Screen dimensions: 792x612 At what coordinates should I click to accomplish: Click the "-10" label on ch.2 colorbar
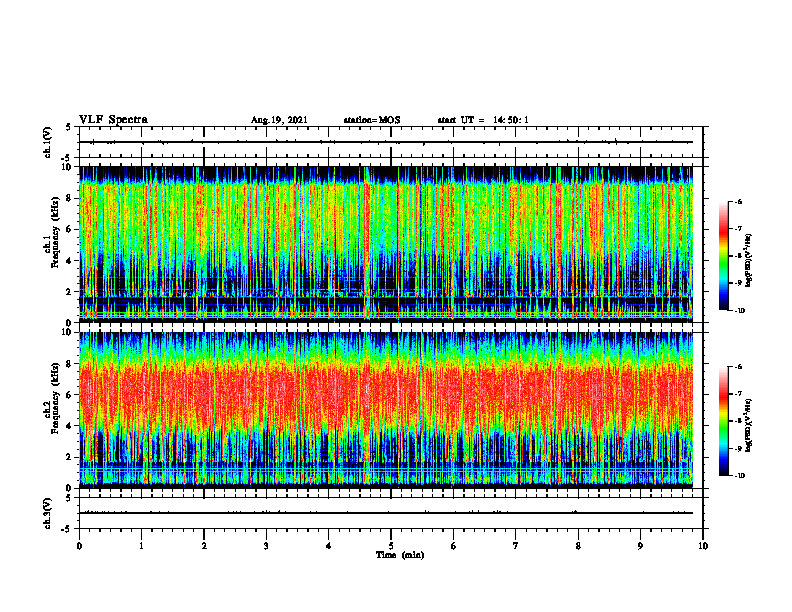(x=739, y=476)
